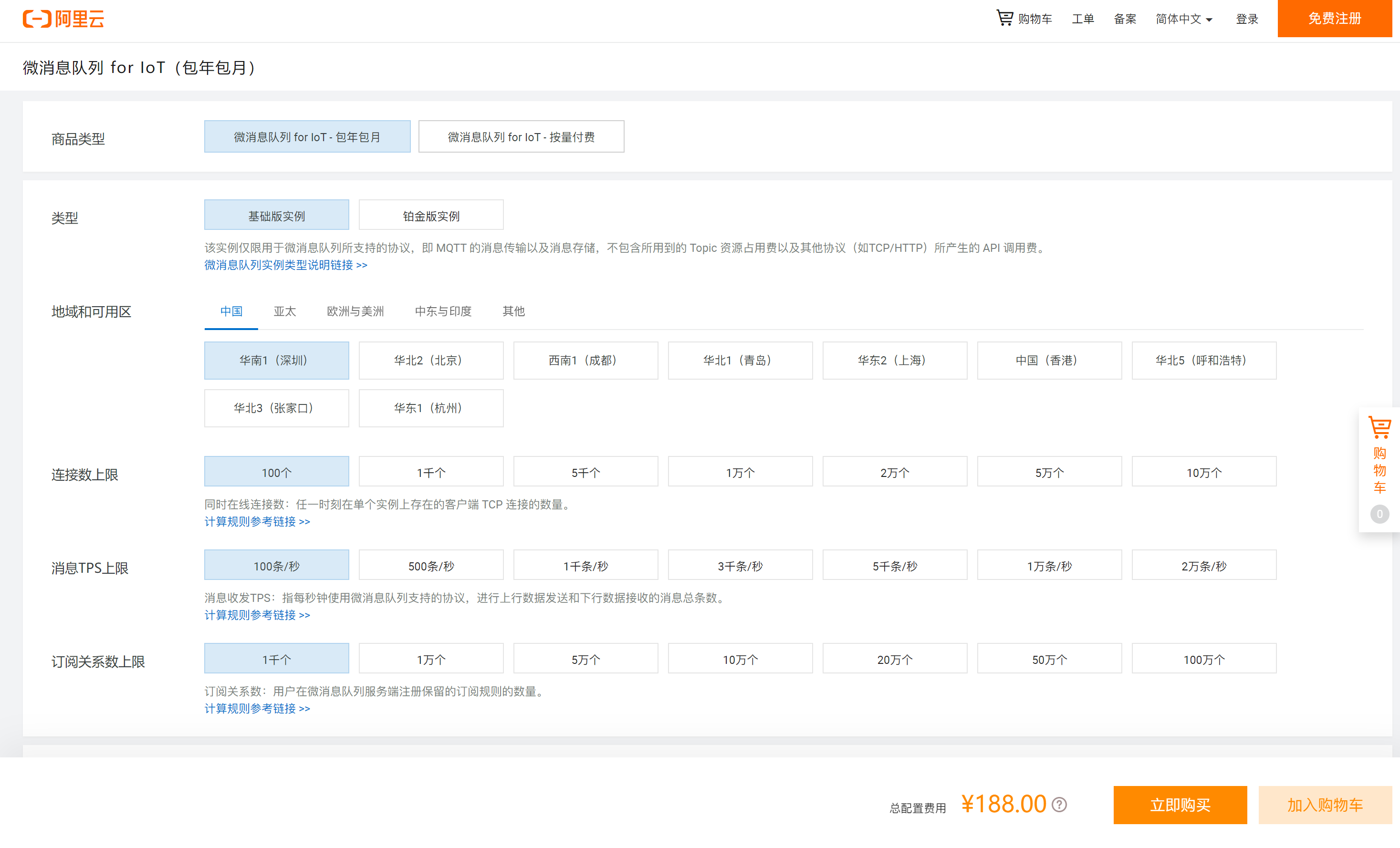
Task: Set subscription limit to 5万个 under 订阅关系数上限
Action: pyautogui.click(x=585, y=659)
